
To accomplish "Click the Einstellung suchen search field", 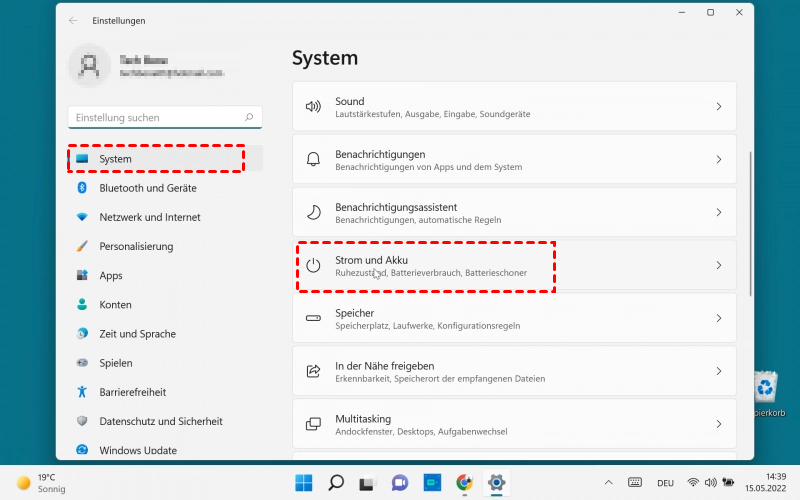I will 165,117.
